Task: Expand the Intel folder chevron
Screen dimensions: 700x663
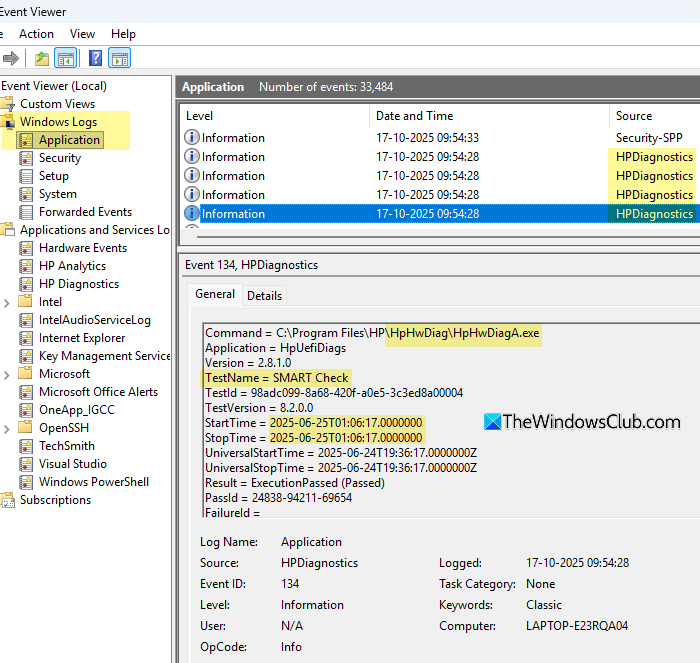Action: click(x=6, y=303)
